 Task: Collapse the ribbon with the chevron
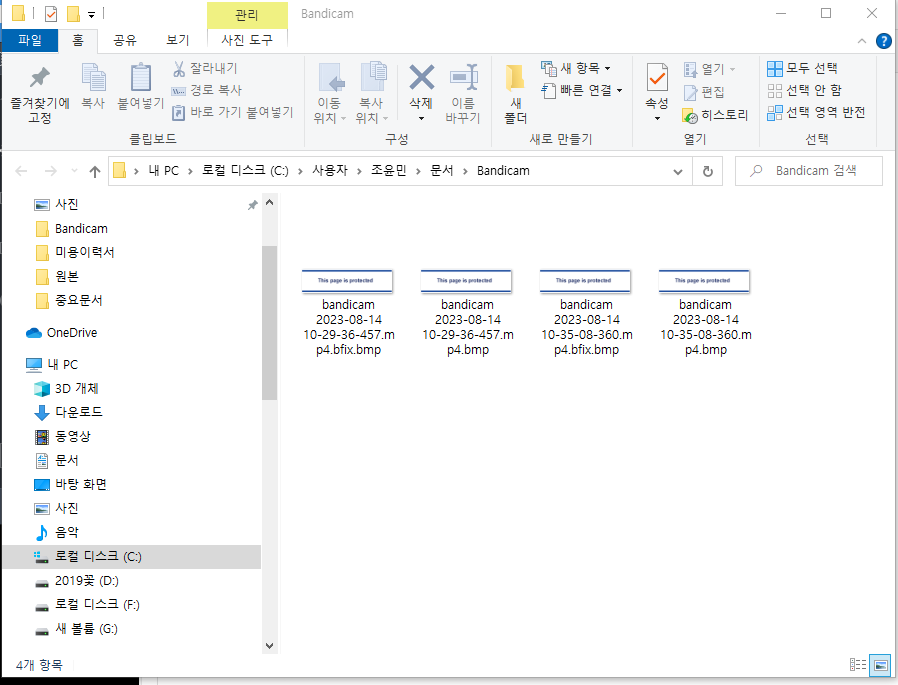pos(861,41)
